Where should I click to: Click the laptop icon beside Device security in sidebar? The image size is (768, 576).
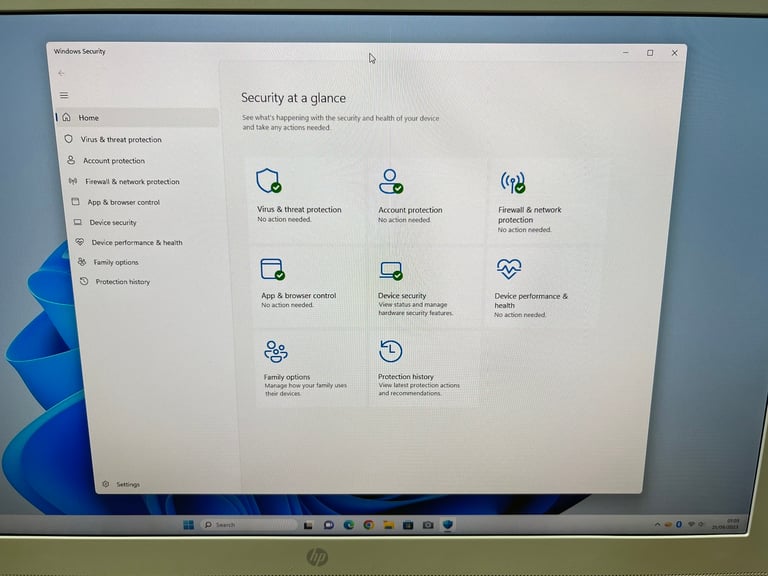77,222
